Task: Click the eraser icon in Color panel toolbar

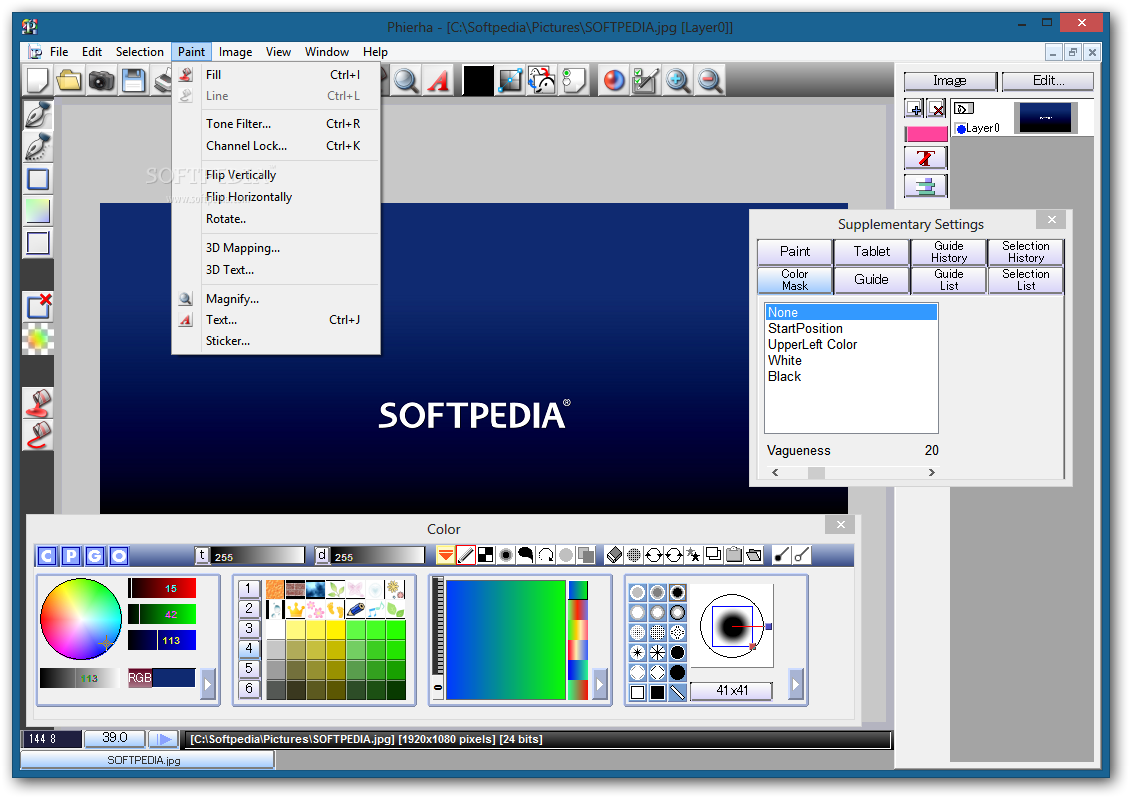Action: [x=614, y=555]
